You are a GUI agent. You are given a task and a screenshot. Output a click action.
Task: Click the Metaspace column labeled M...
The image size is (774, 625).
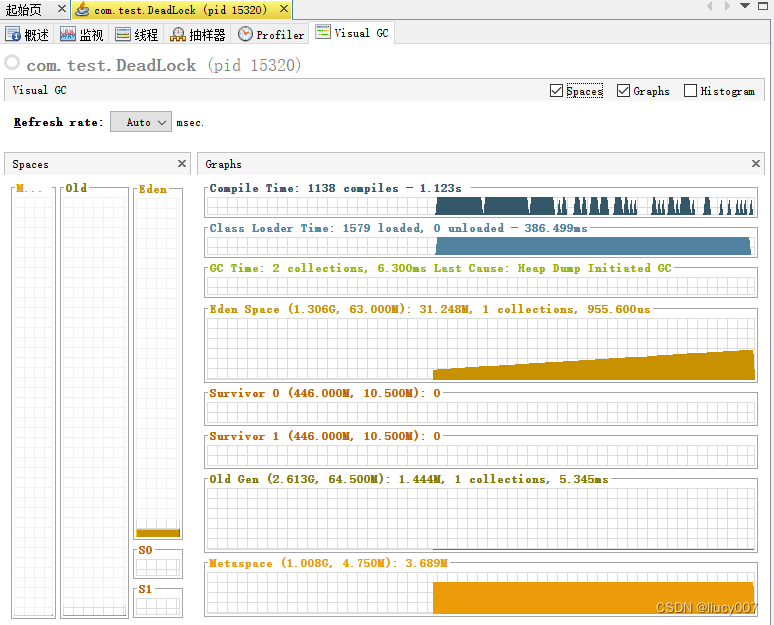click(34, 406)
